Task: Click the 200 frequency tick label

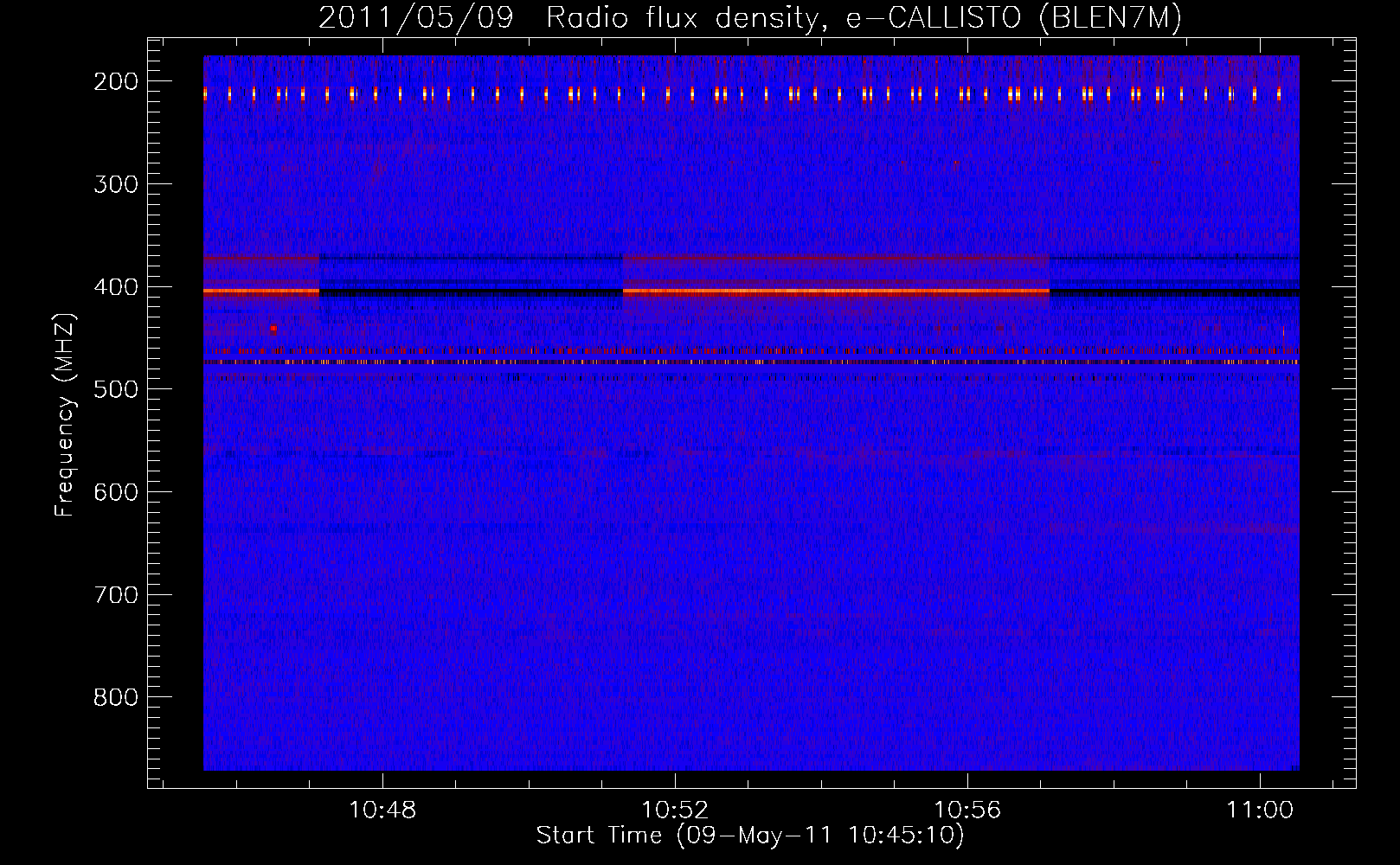Action: pyautogui.click(x=115, y=81)
